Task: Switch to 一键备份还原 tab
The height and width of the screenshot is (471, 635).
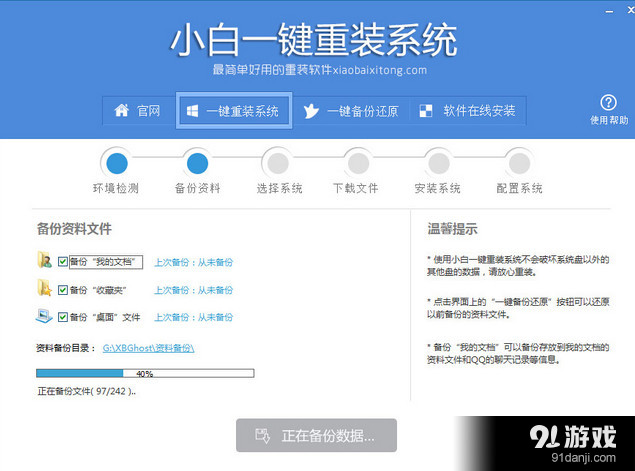Action: [x=351, y=111]
